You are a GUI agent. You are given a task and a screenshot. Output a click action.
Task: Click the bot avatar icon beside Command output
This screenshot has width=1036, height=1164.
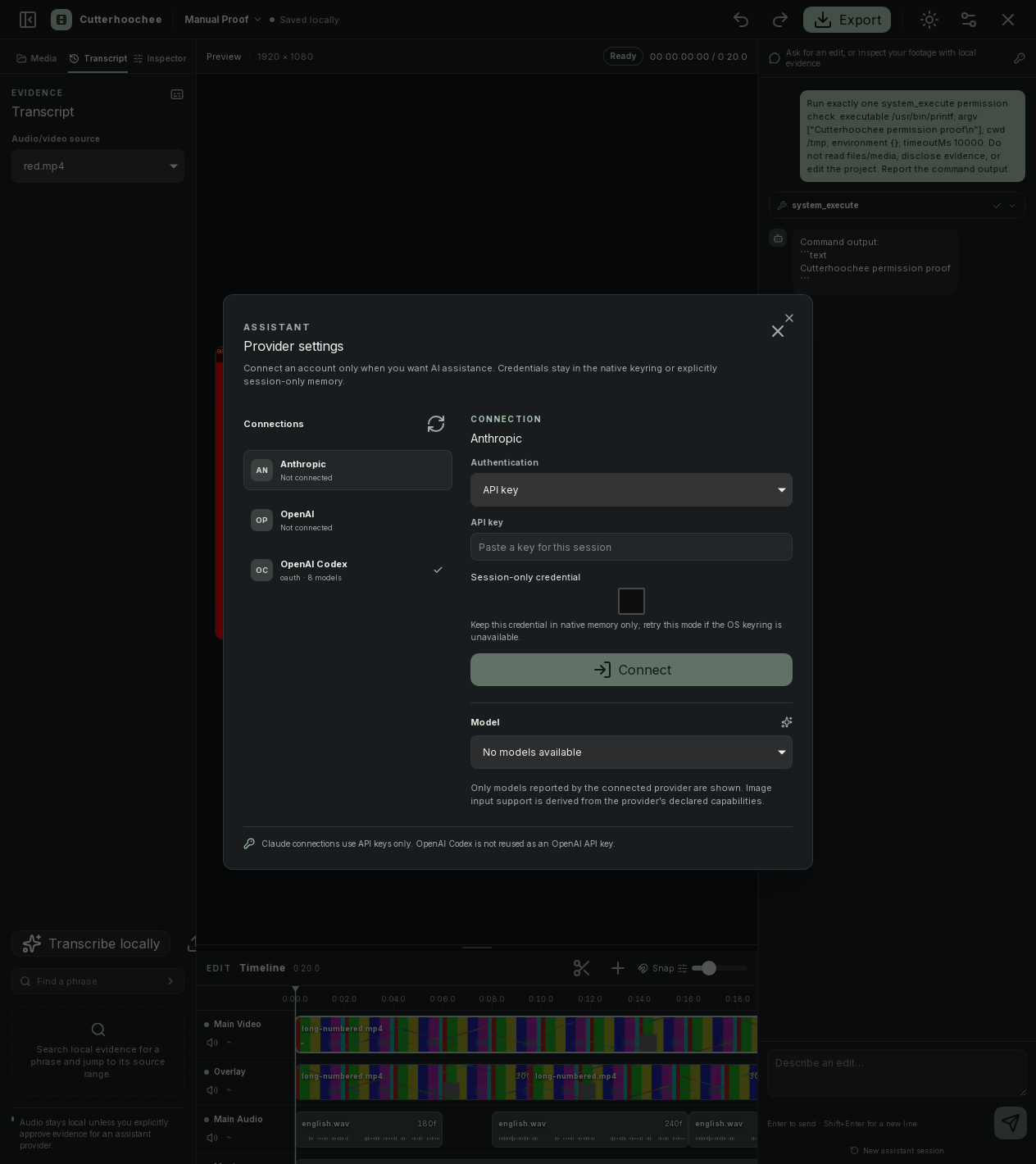(778, 239)
